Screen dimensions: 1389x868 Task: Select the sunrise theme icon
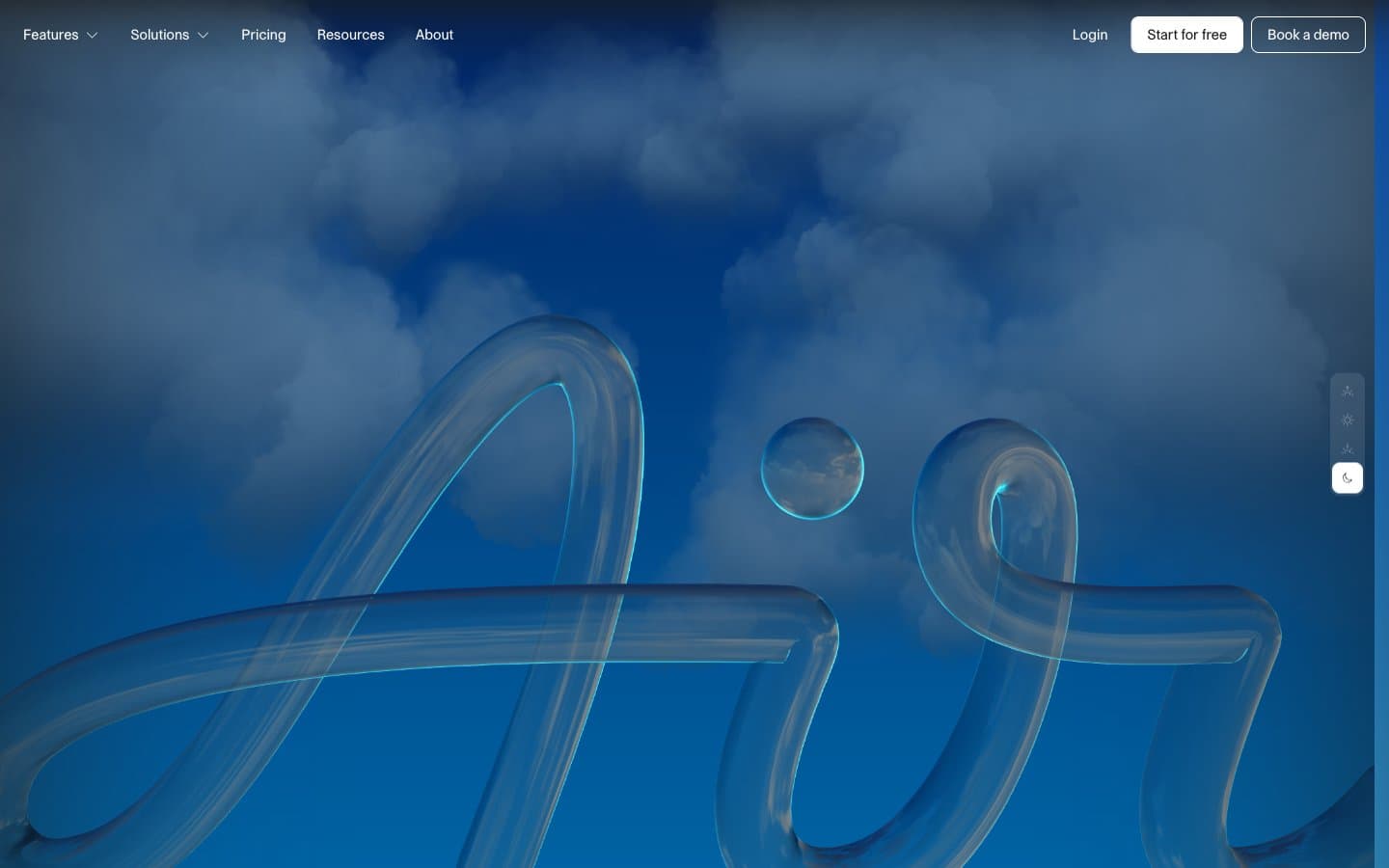(1348, 392)
